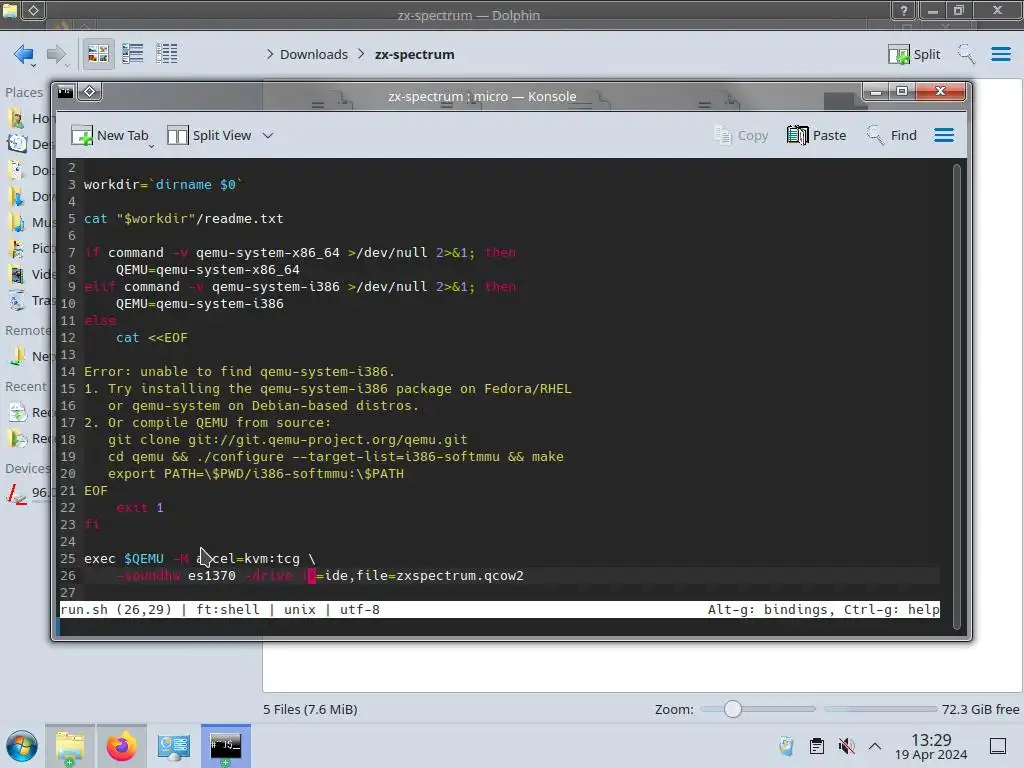Image resolution: width=1024 pixels, height=768 pixels.
Task: Click run.sh status bar entry
Action: [84, 610]
